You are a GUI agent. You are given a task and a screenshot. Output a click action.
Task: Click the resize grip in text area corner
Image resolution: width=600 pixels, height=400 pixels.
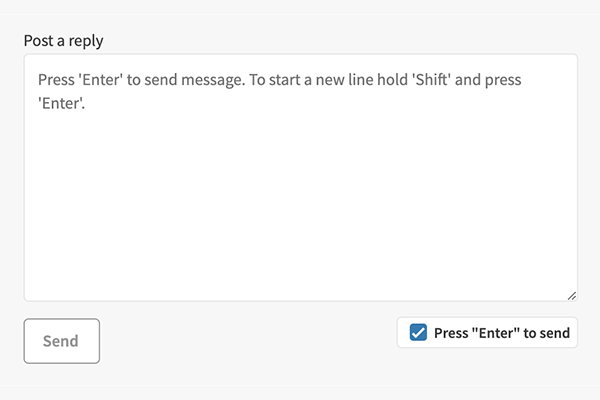(x=571, y=295)
